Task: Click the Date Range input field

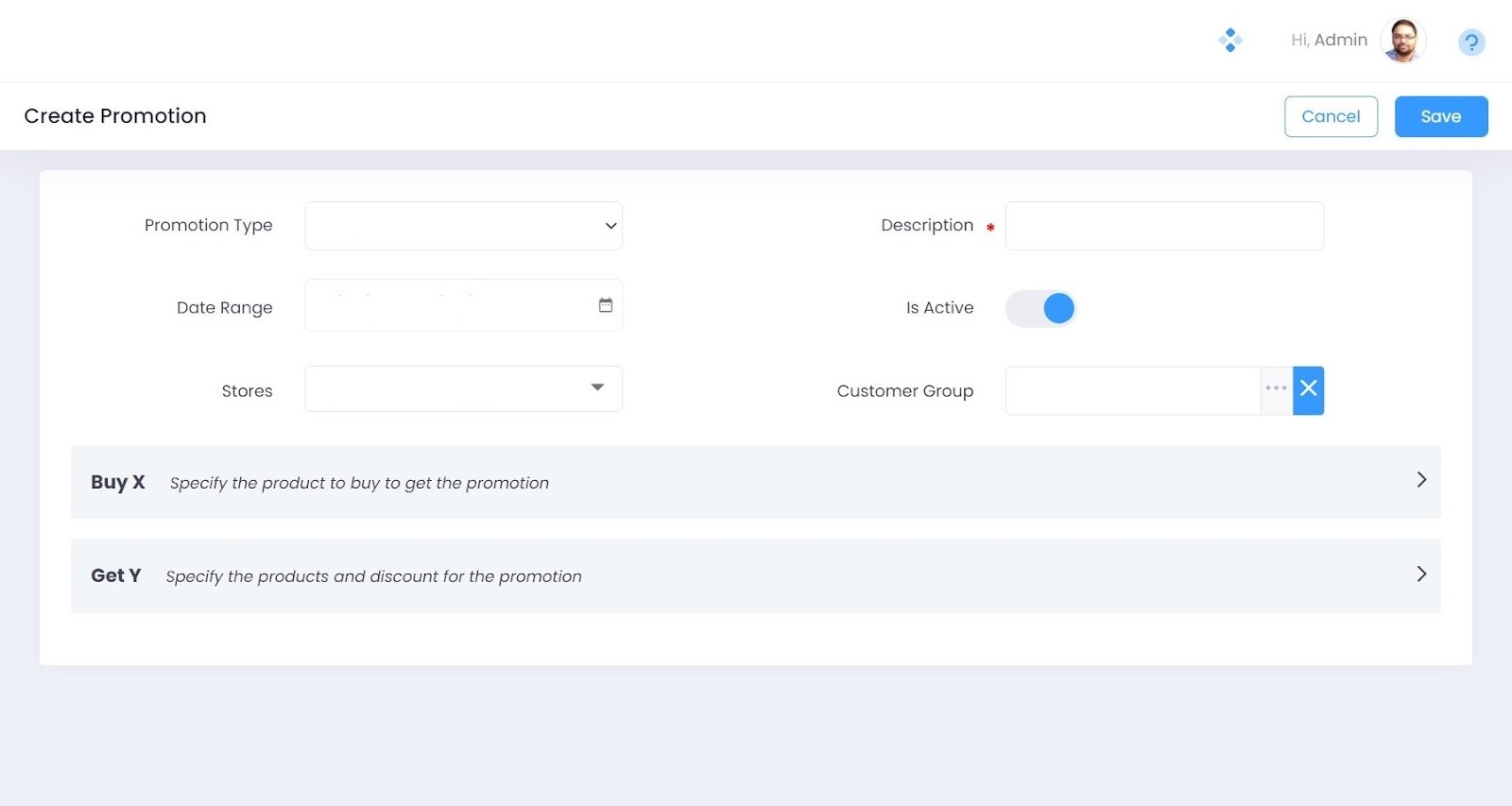Action: coord(449,306)
